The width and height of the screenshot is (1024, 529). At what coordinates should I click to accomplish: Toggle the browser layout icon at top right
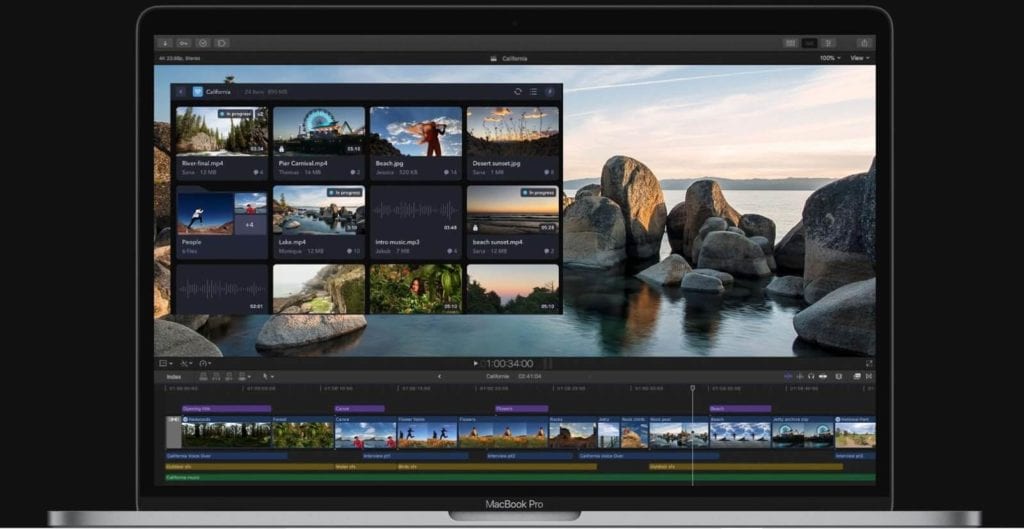click(x=791, y=43)
